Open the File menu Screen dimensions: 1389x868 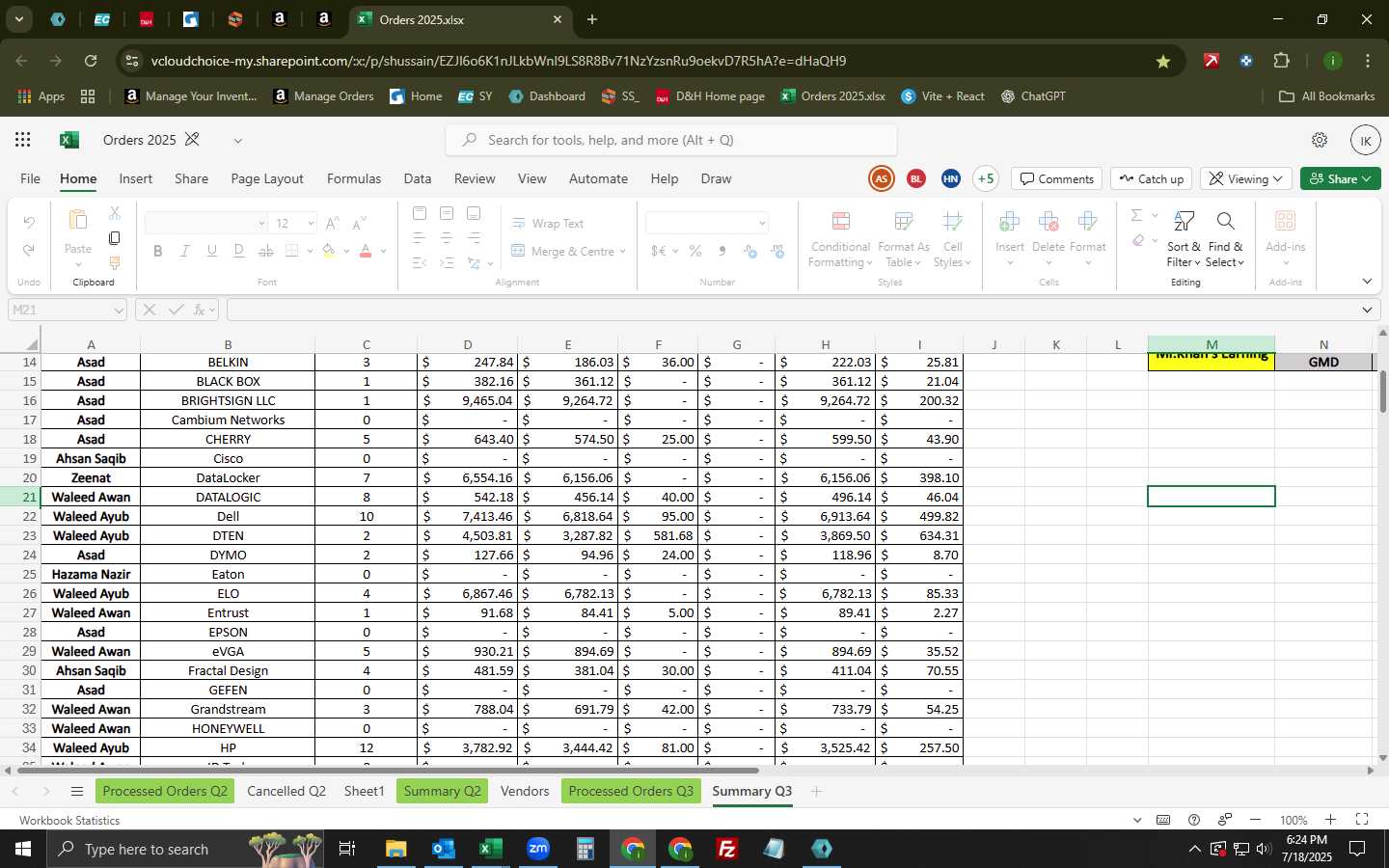tap(31, 178)
